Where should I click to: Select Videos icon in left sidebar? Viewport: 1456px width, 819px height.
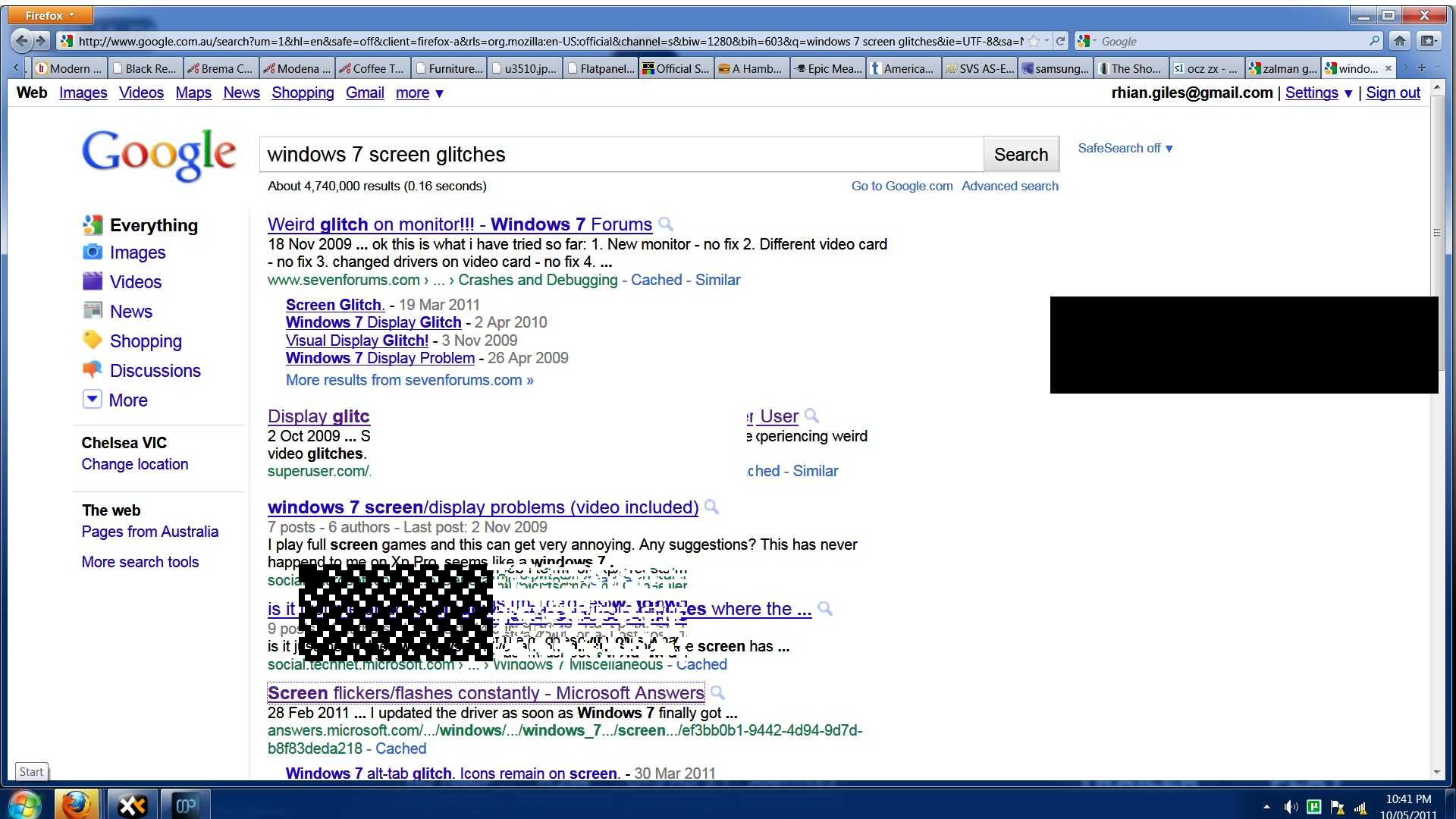93,281
